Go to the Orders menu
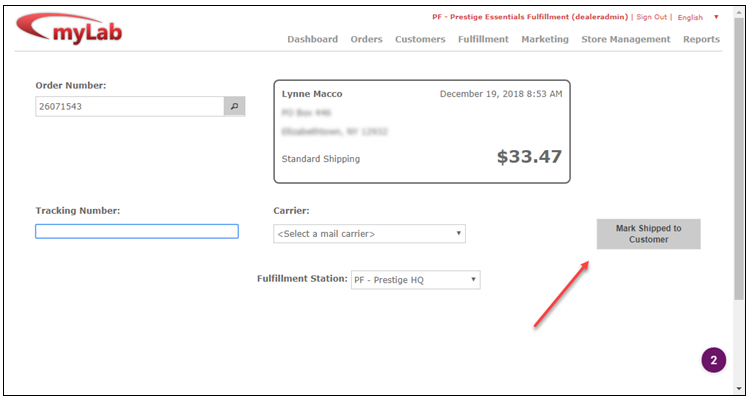The height and width of the screenshot is (399, 751). (x=366, y=39)
